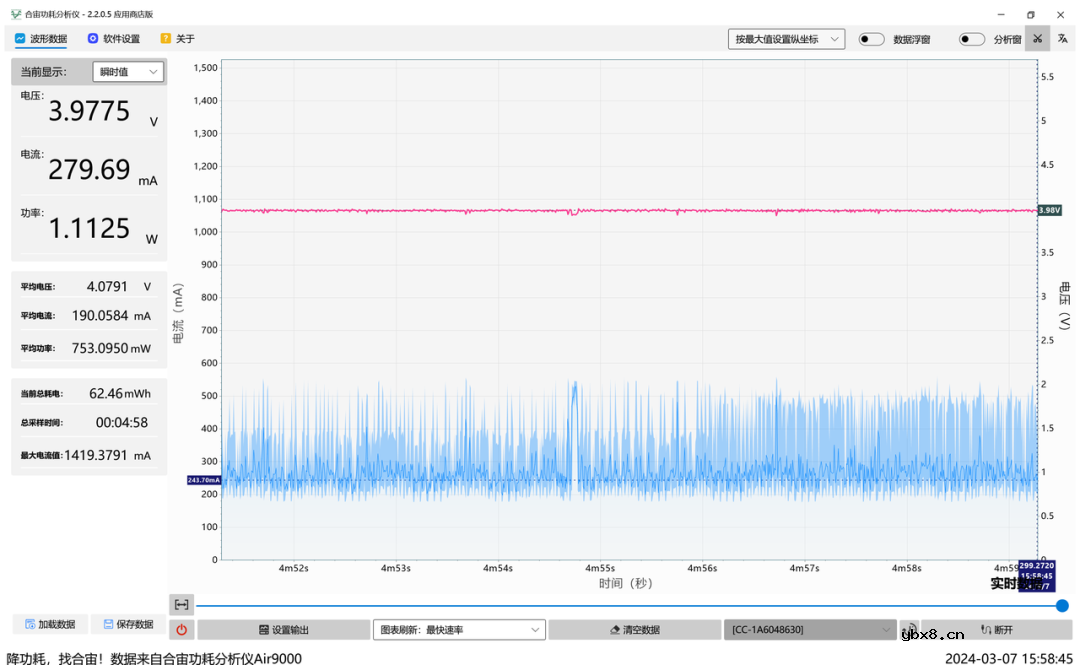Image resolution: width=1080 pixels, height=665 pixels.
Task: Click the fit-width icon left of slider
Action: [181, 605]
